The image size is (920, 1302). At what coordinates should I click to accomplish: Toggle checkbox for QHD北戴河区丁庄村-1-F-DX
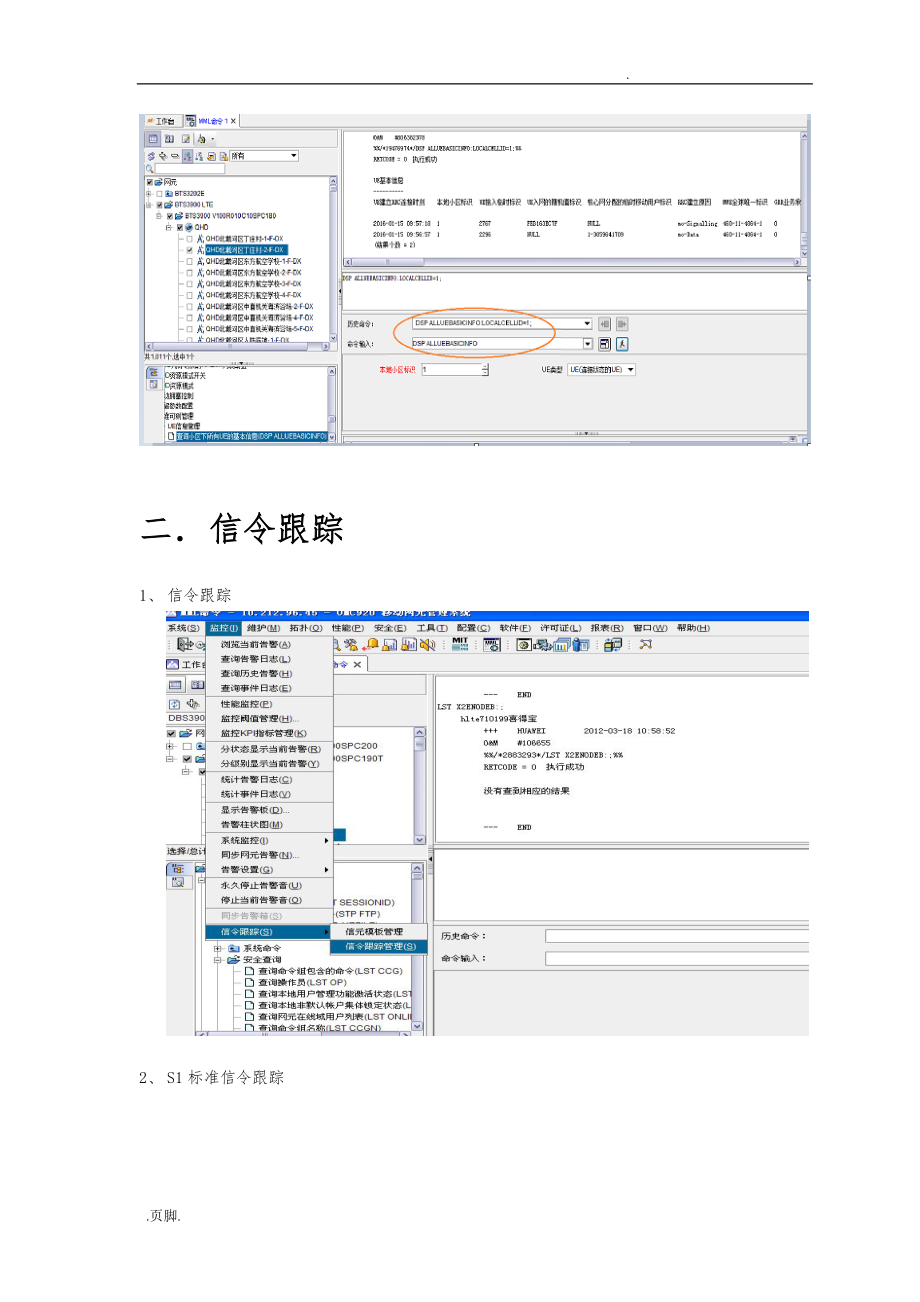[x=190, y=239]
